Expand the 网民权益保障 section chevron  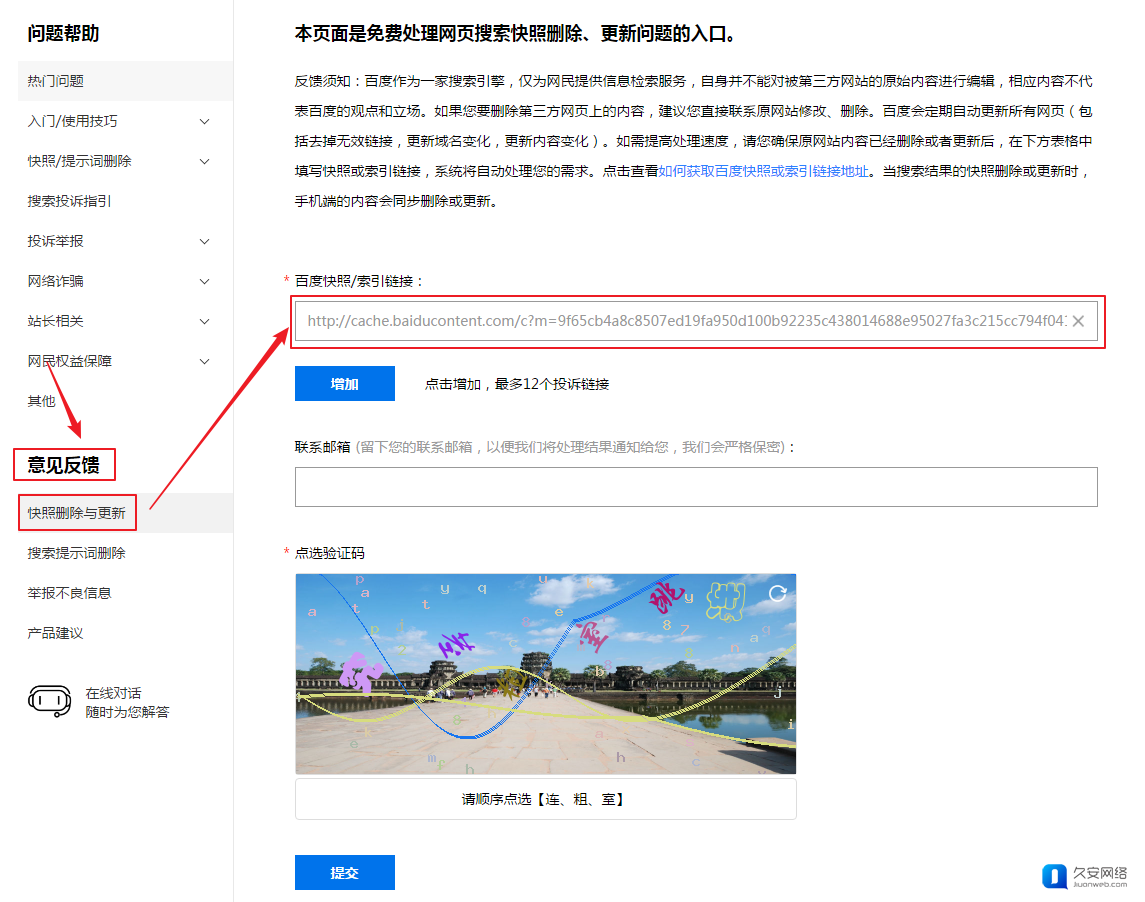click(x=204, y=361)
